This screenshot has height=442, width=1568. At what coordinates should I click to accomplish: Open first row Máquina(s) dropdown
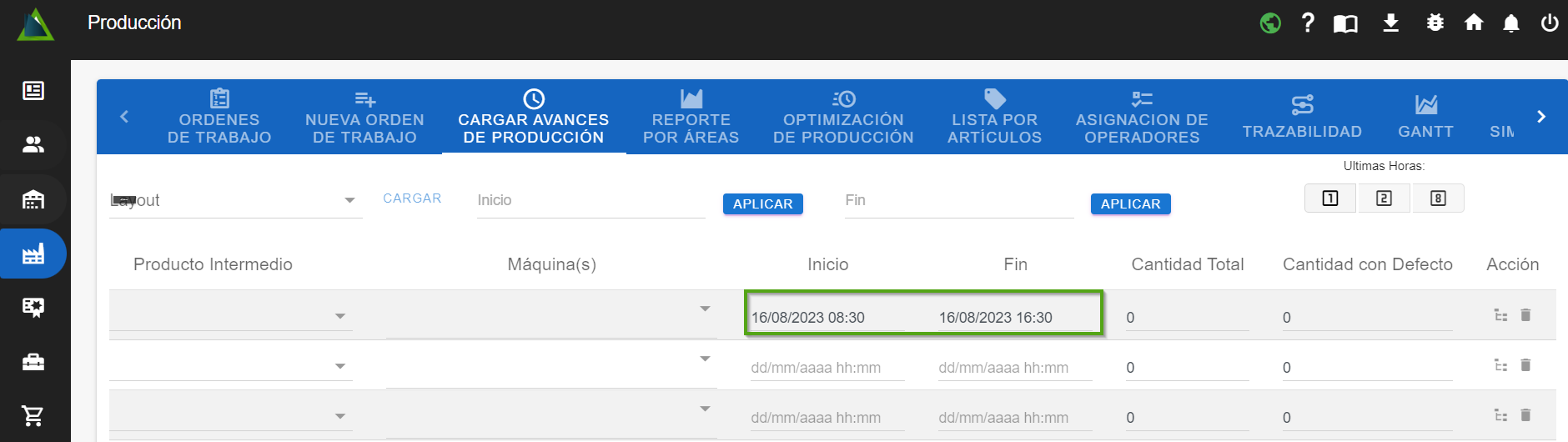click(x=705, y=309)
